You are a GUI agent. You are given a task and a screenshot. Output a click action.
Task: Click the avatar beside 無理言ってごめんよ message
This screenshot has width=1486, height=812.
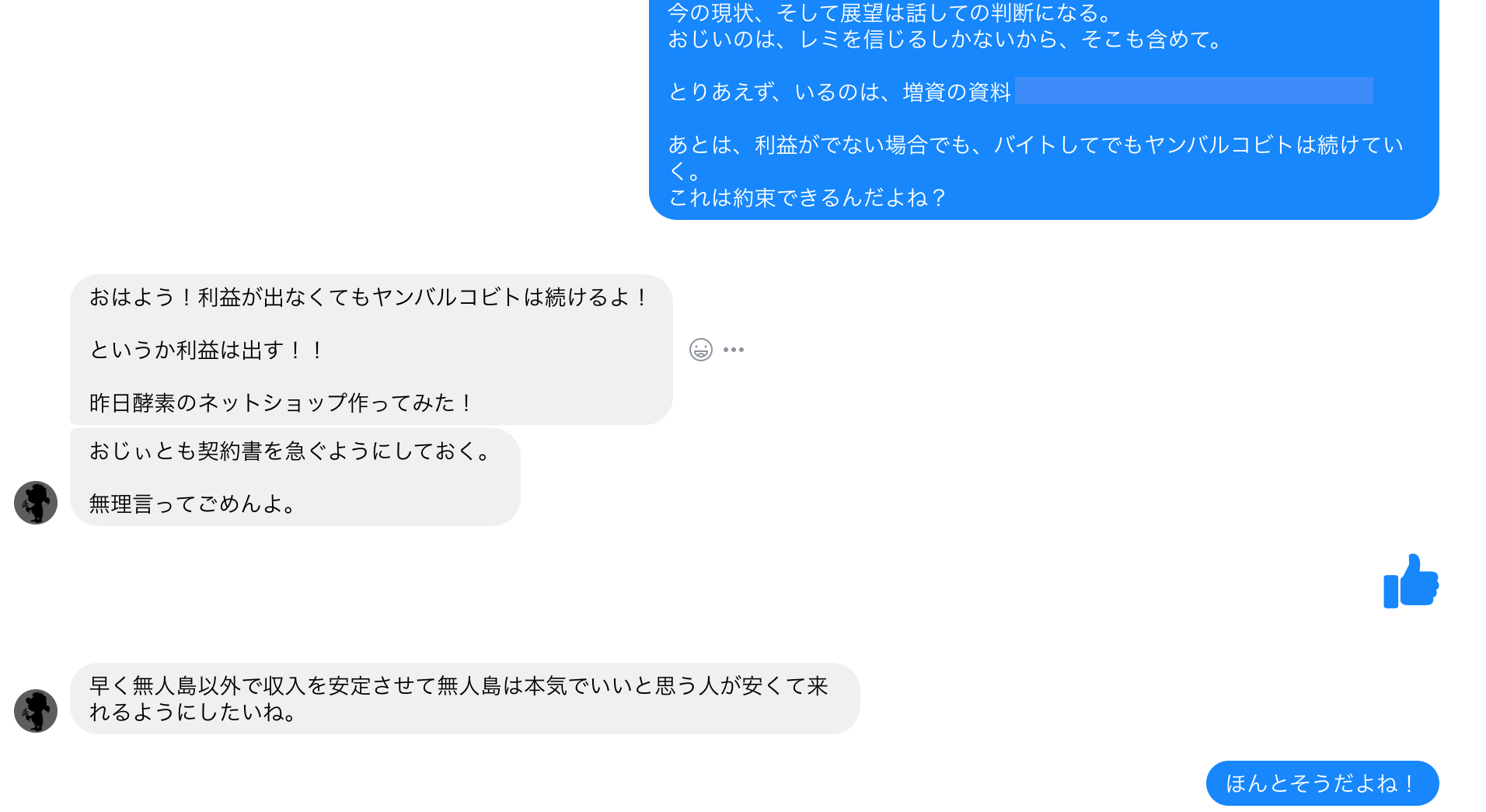[36, 503]
